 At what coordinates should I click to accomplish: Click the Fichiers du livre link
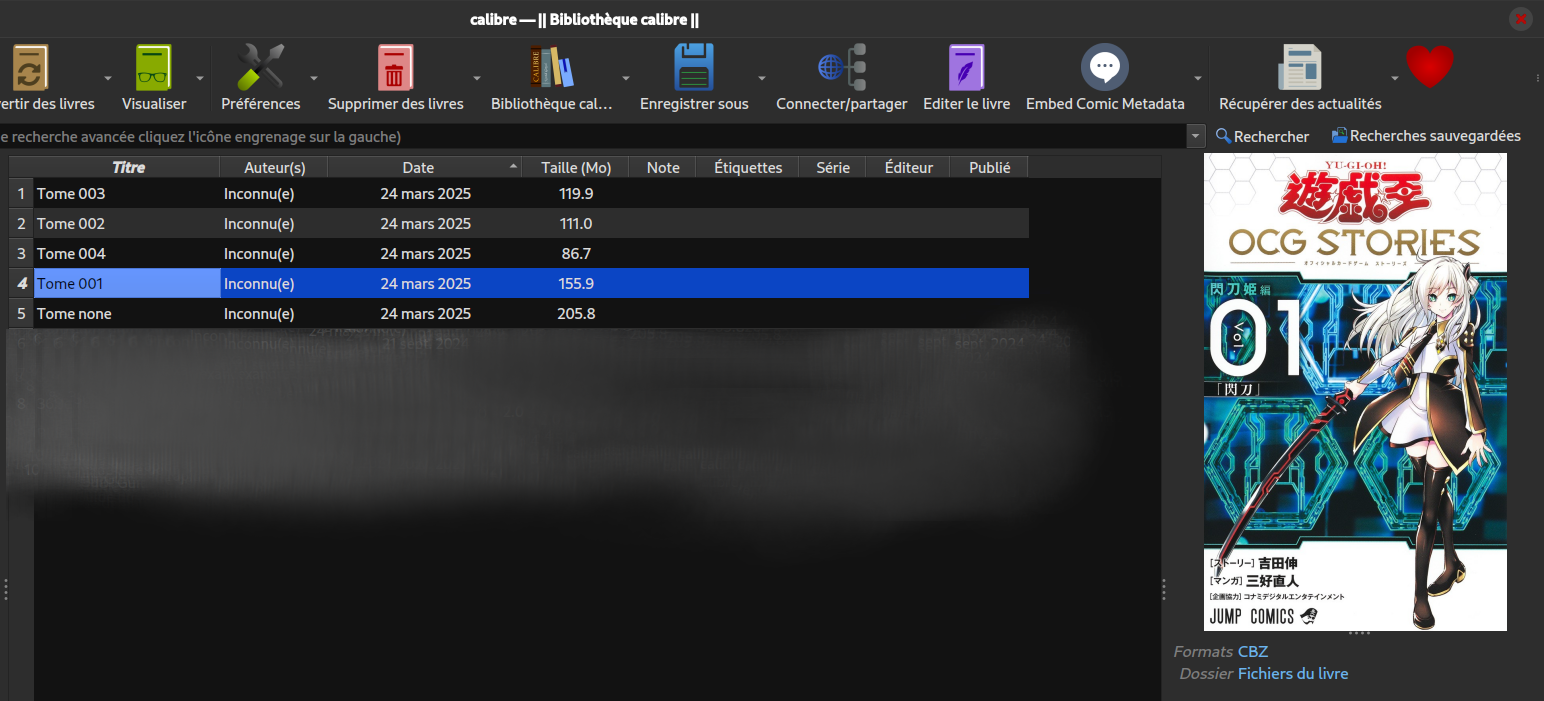tap(1292, 674)
